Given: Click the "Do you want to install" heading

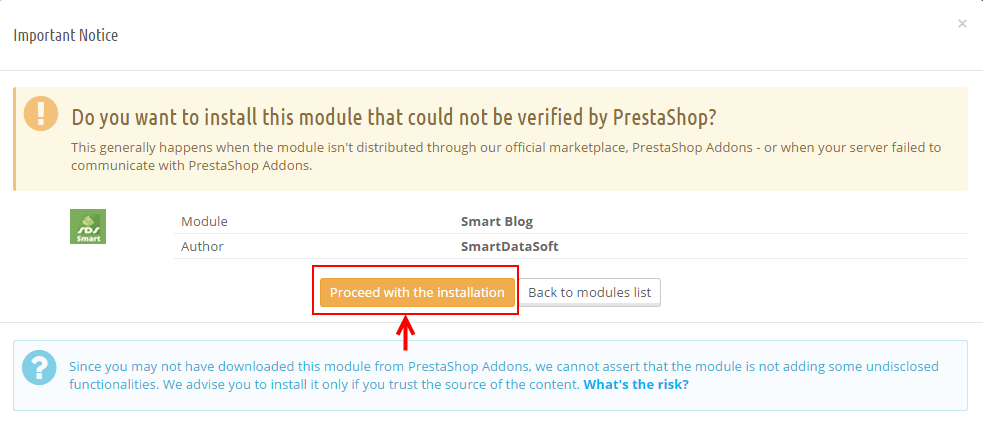Looking at the screenshot, I should [394, 117].
